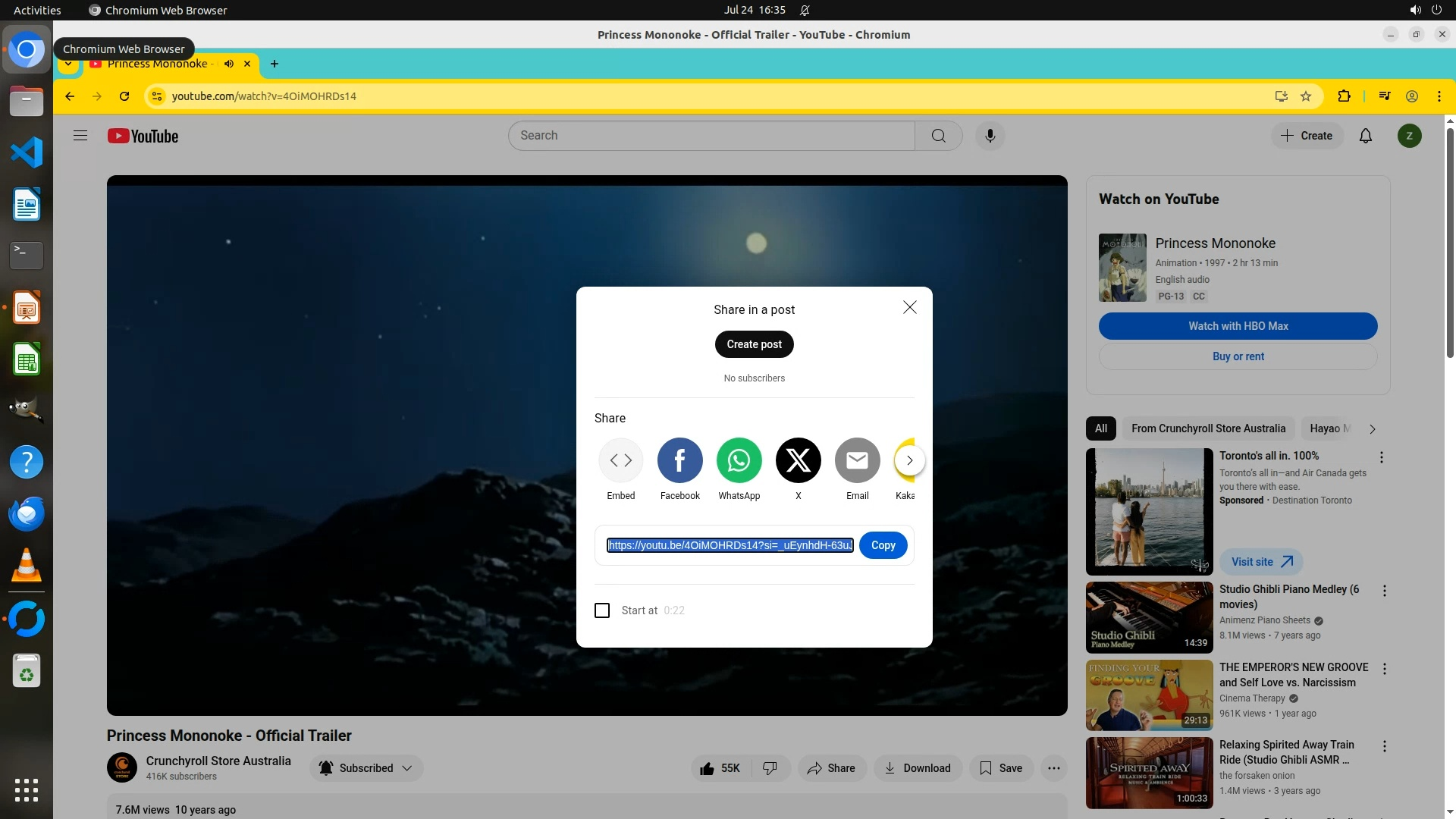Click the voice search microphone icon
1456x819 pixels.
coord(990,136)
